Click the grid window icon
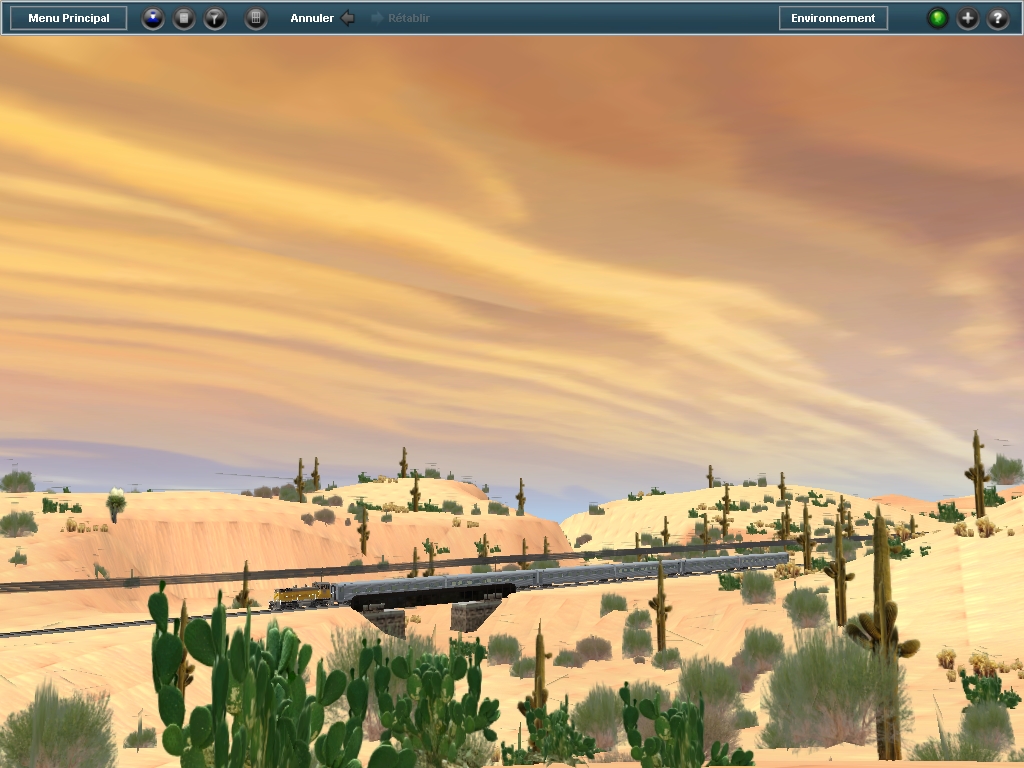 pos(256,18)
